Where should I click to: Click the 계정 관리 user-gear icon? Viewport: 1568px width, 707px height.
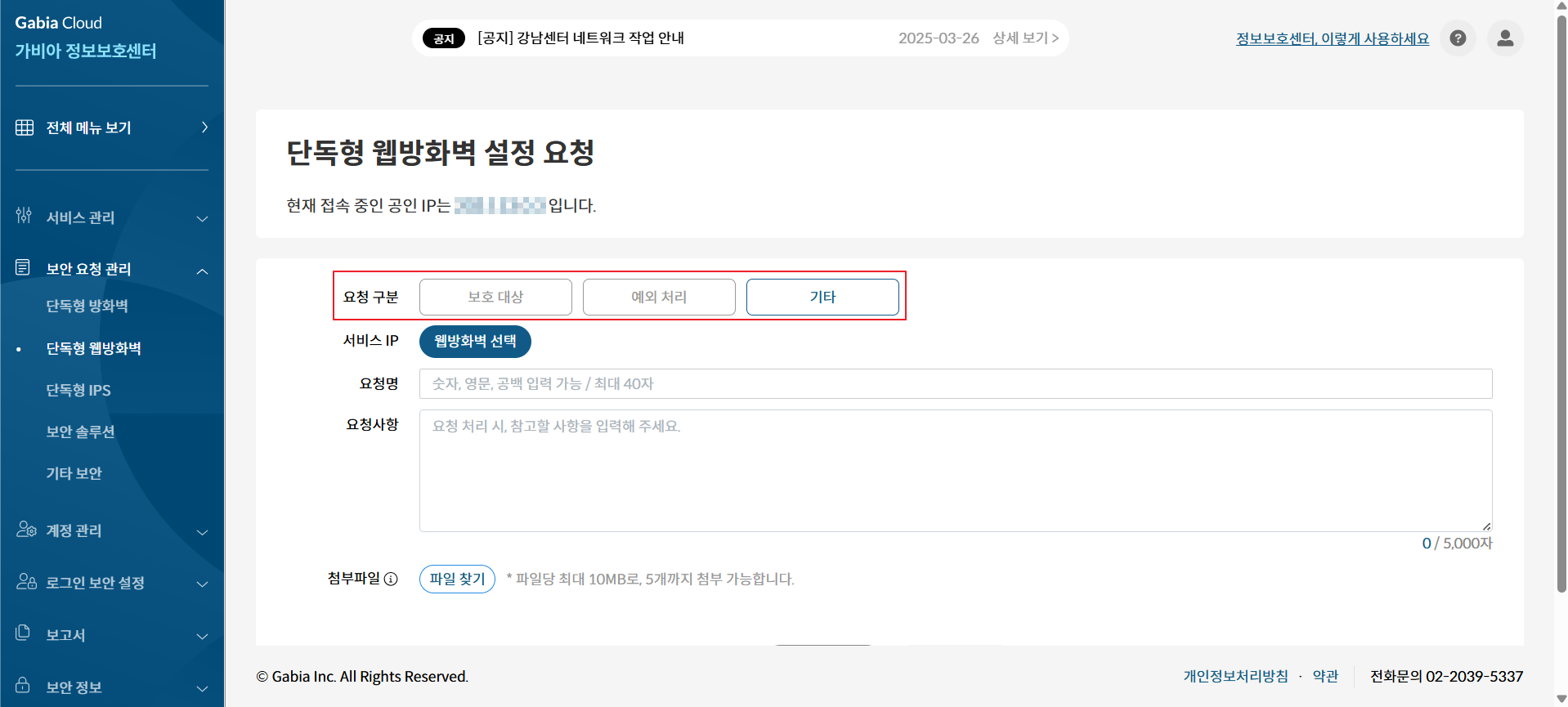pos(25,530)
